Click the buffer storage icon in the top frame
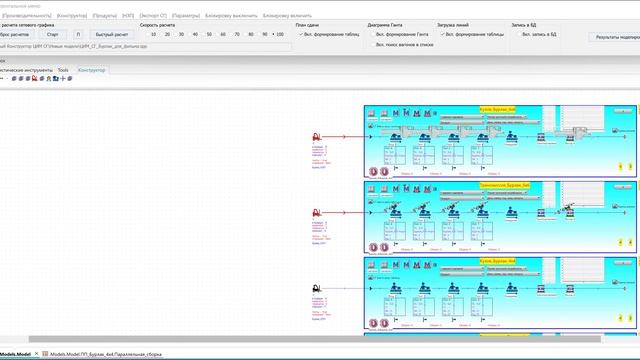This screenshot has width=640, height=360. tap(541, 138)
